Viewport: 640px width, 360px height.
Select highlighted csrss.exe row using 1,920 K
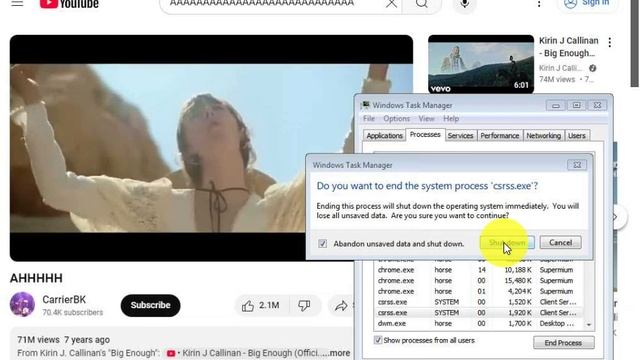click(478, 313)
